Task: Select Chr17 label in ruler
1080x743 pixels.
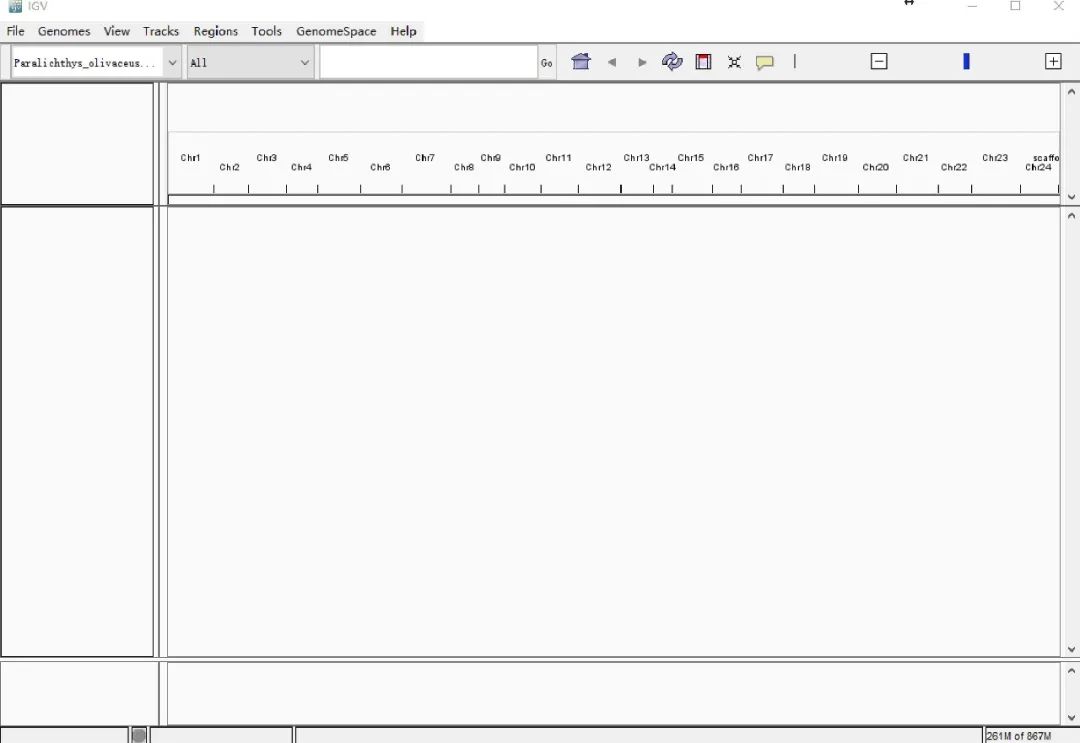Action: point(760,158)
